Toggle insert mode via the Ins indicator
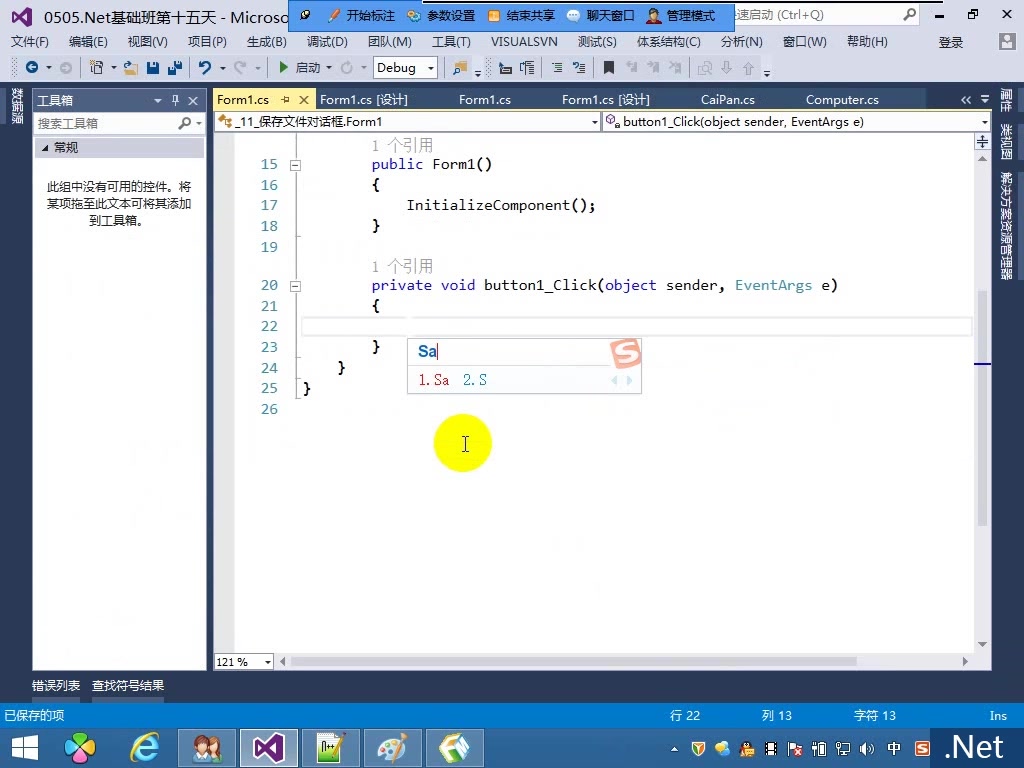The width and height of the screenshot is (1024, 768). coord(997,715)
